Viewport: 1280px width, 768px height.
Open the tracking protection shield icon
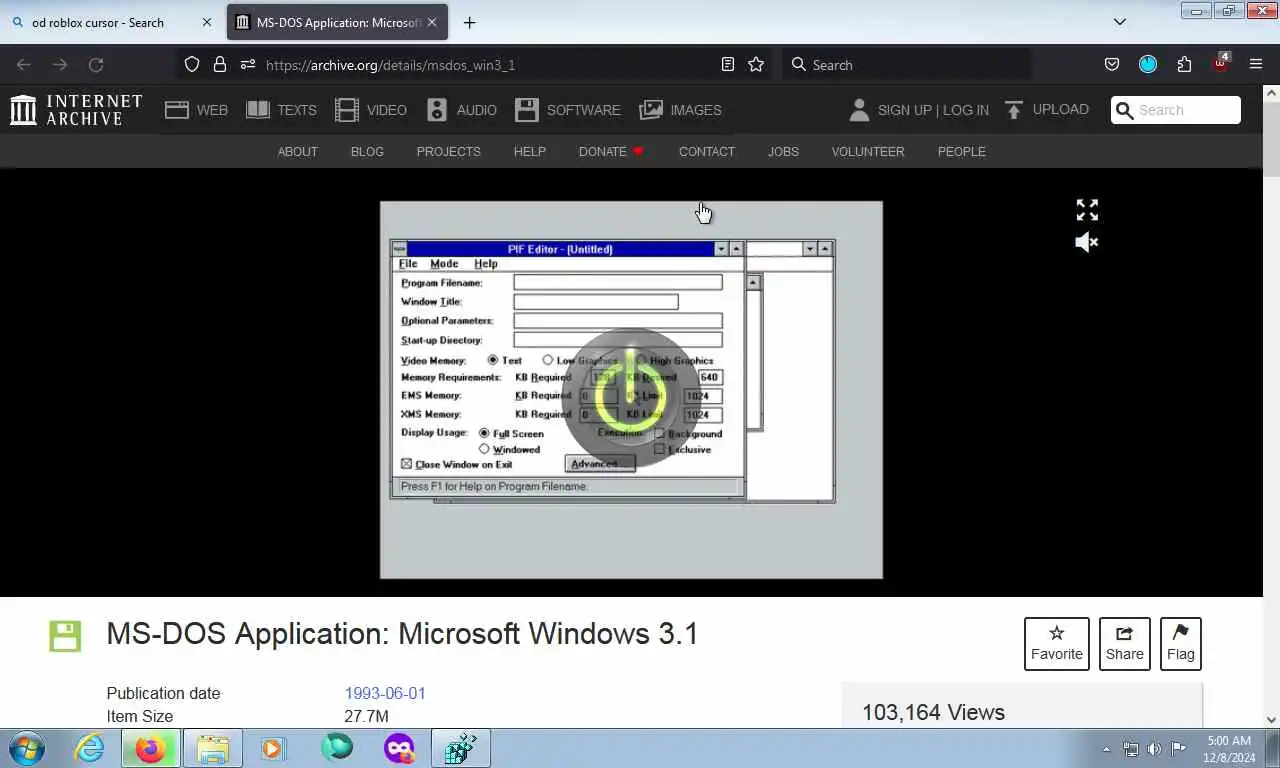point(192,64)
